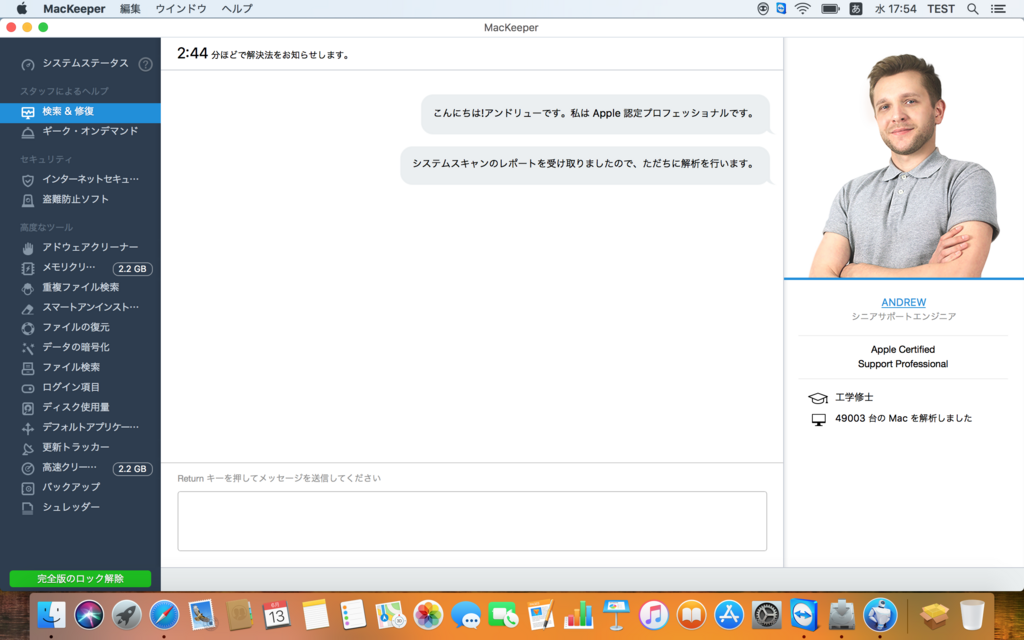
Task: Click the chat message input field
Action: point(472,521)
